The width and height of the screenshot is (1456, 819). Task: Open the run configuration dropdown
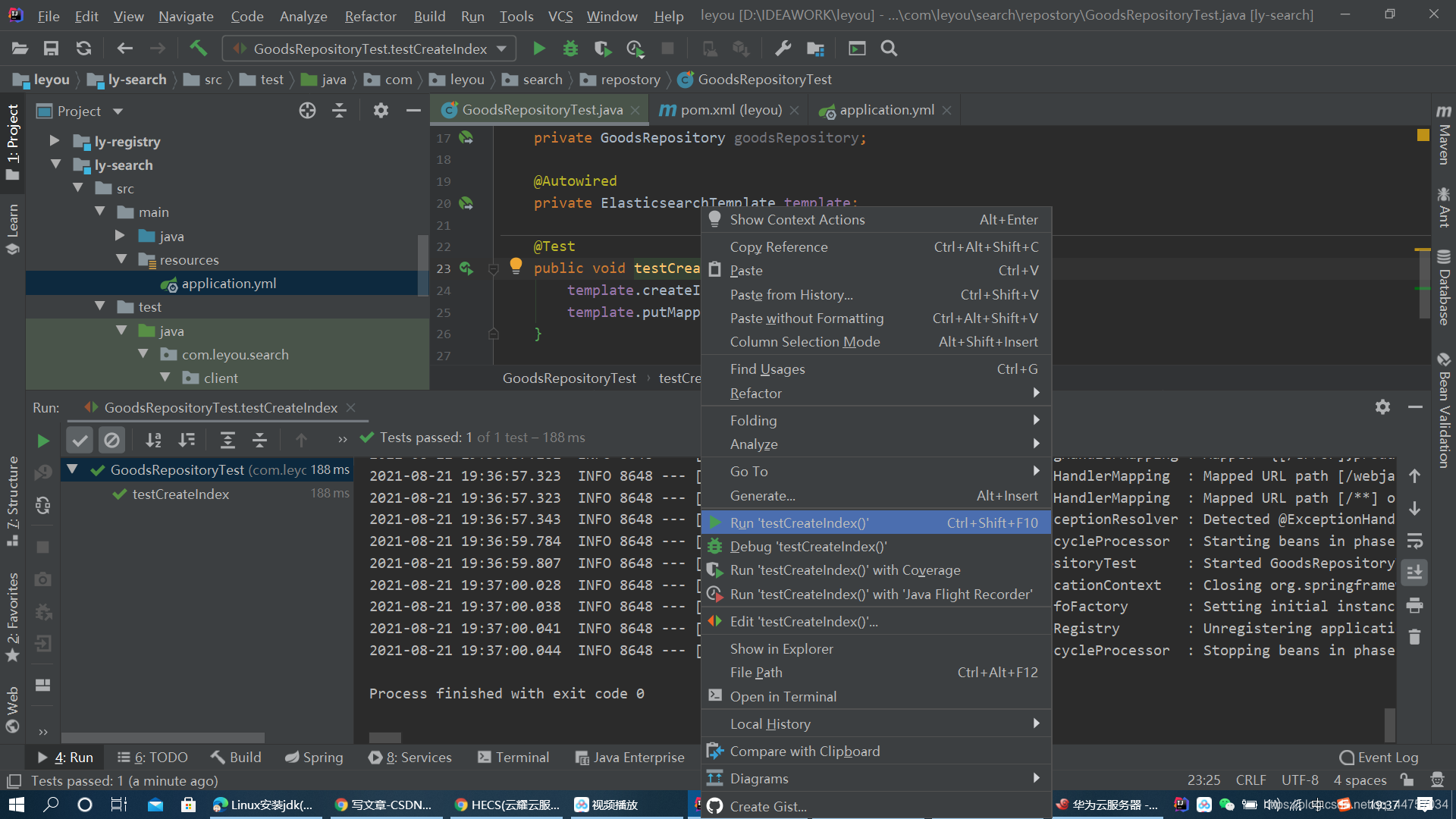[x=501, y=49]
